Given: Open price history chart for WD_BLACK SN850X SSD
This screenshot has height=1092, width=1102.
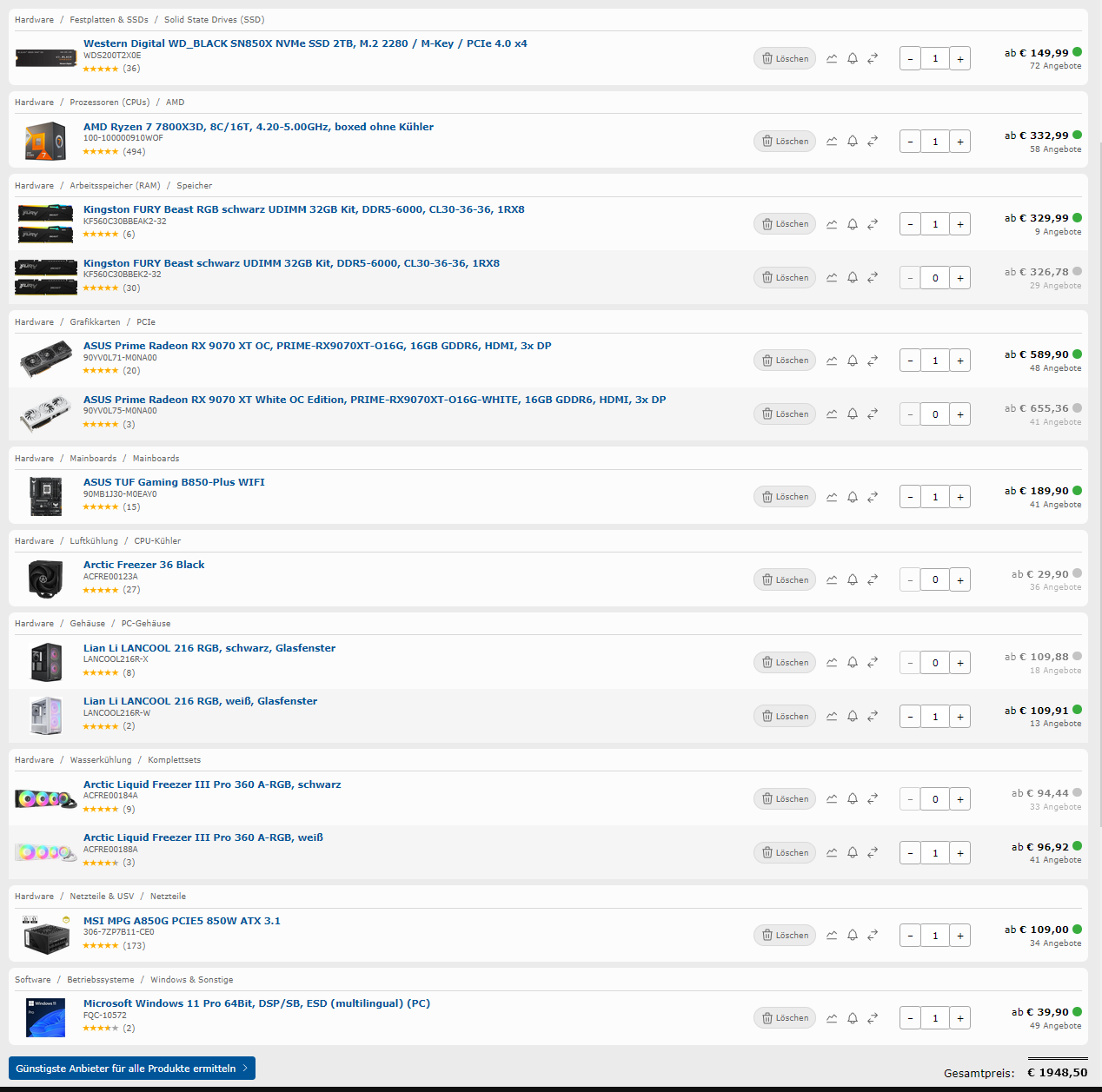Looking at the screenshot, I should pos(832,58).
